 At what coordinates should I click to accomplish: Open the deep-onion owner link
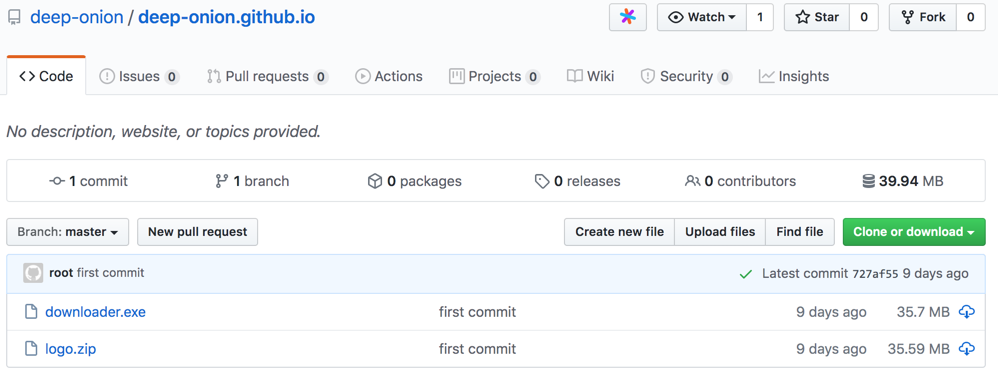point(77,17)
